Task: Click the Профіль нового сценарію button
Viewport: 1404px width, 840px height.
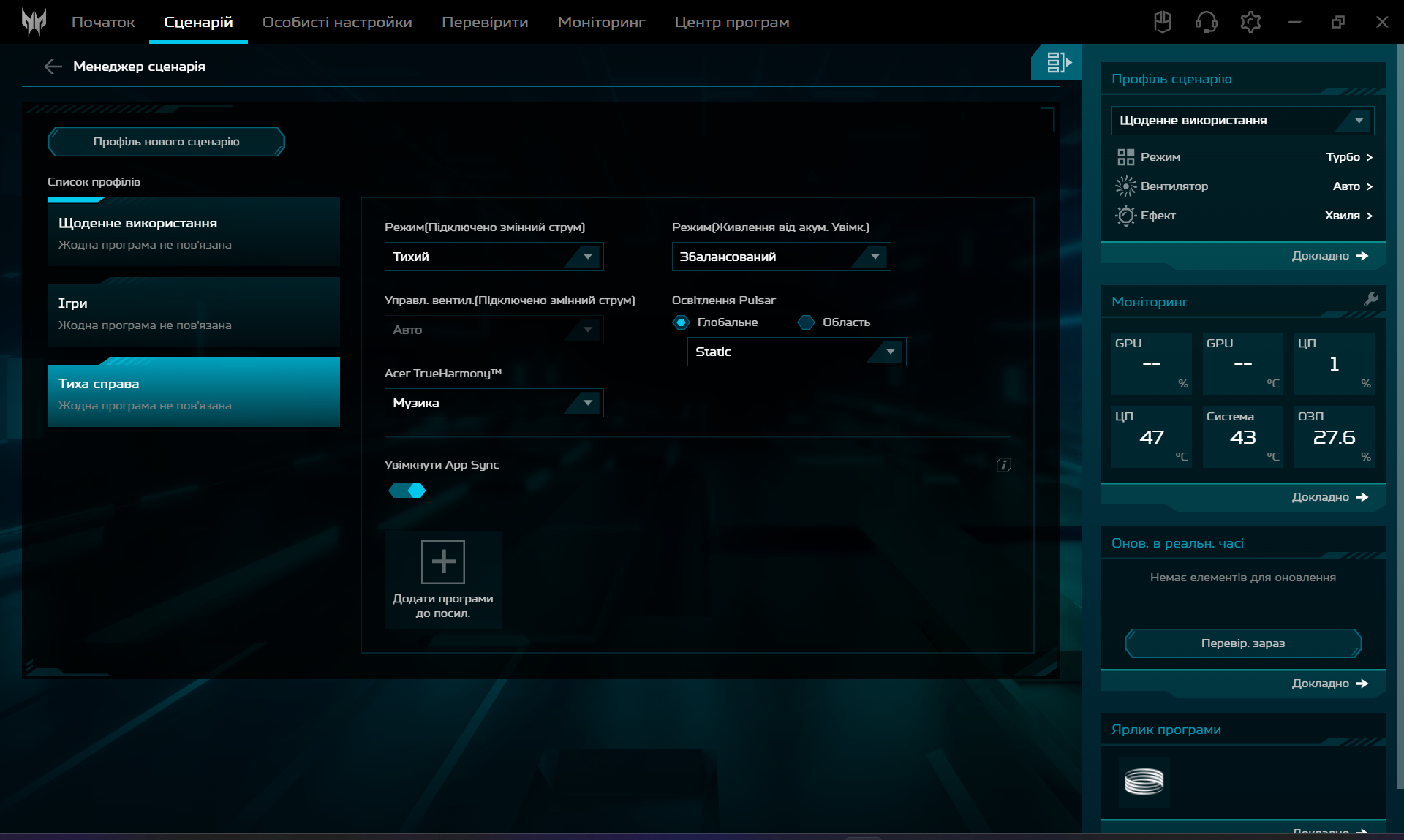Action: click(166, 142)
